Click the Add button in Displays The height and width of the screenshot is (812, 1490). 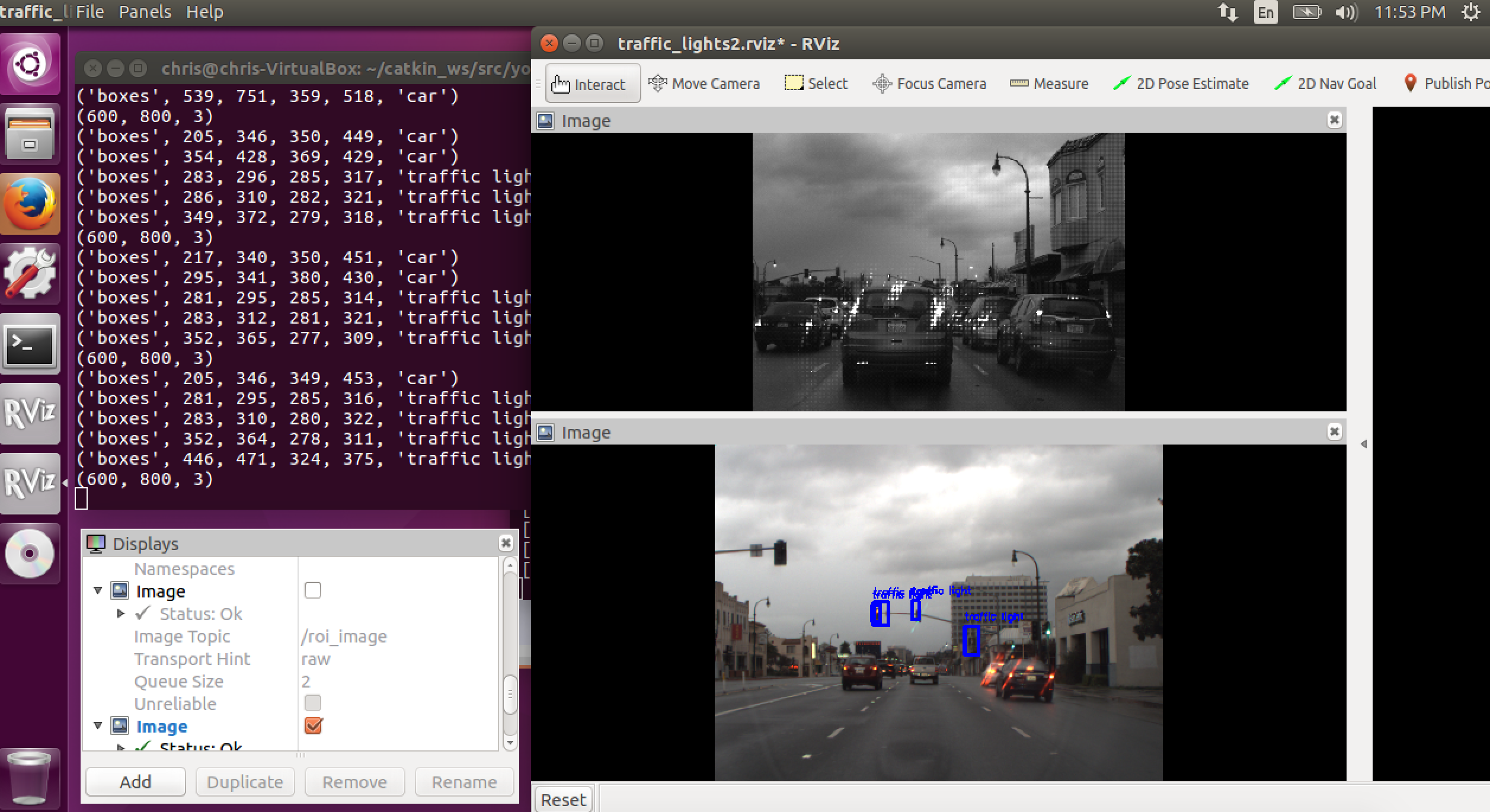tap(136, 782)
